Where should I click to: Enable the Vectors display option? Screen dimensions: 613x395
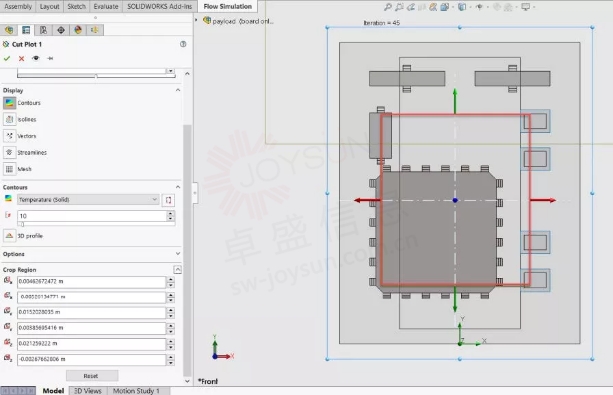9,136
